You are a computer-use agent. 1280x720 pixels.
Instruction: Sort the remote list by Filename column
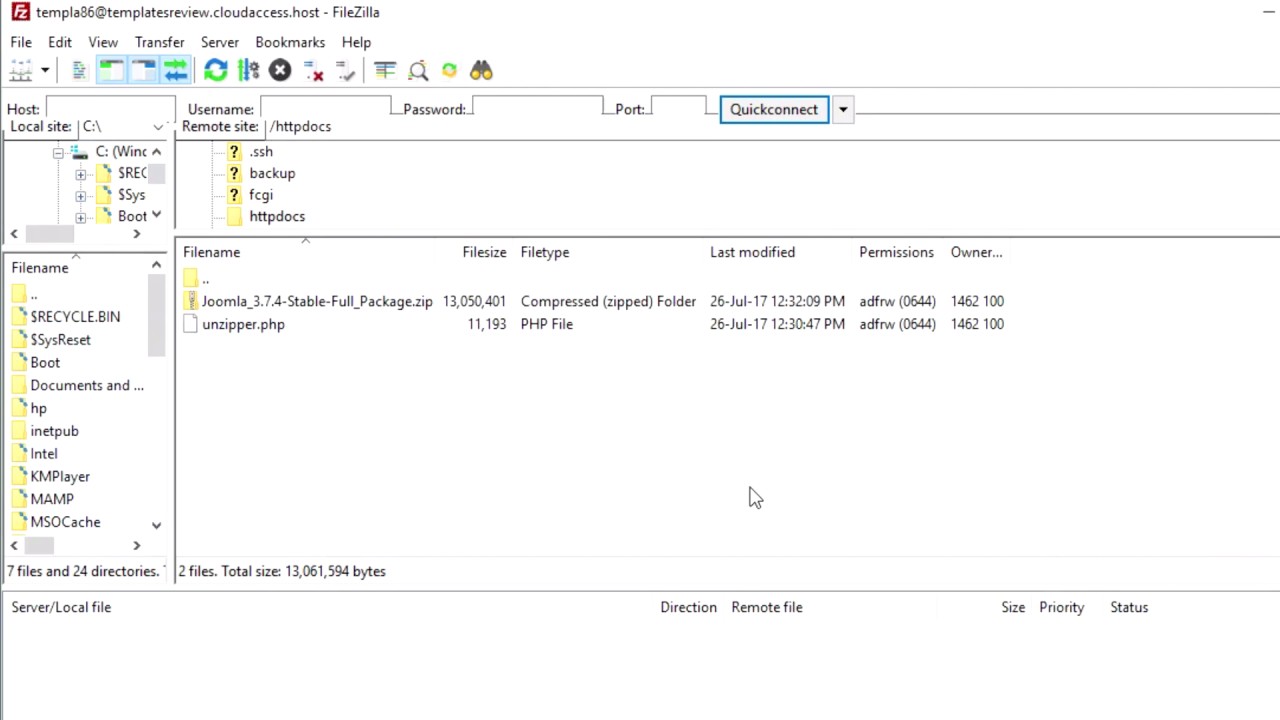(211, 252)
